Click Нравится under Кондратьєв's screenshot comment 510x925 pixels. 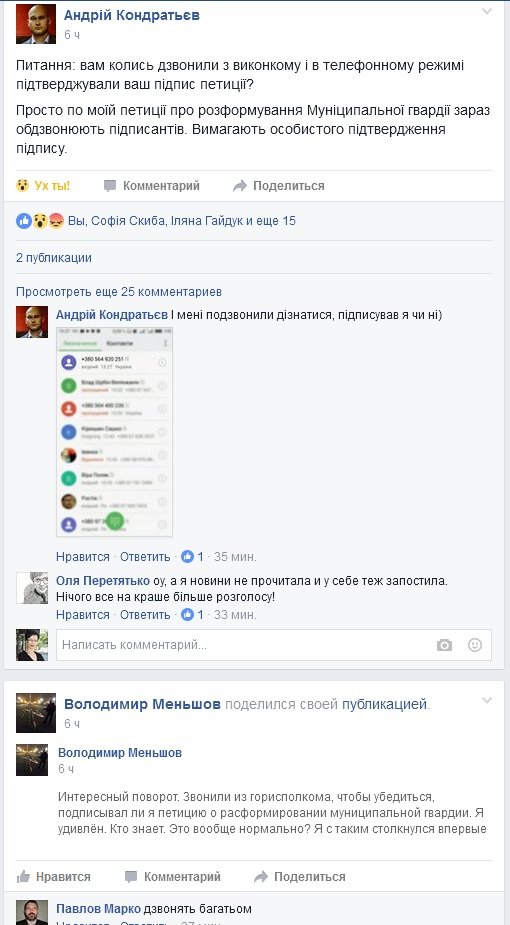tap(83, 557)
